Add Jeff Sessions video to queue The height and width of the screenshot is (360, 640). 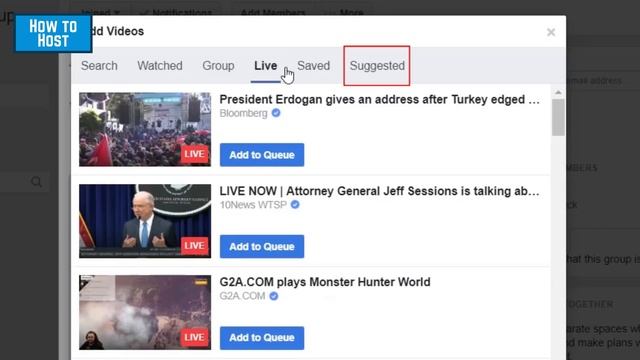click(x=262, y=246)
